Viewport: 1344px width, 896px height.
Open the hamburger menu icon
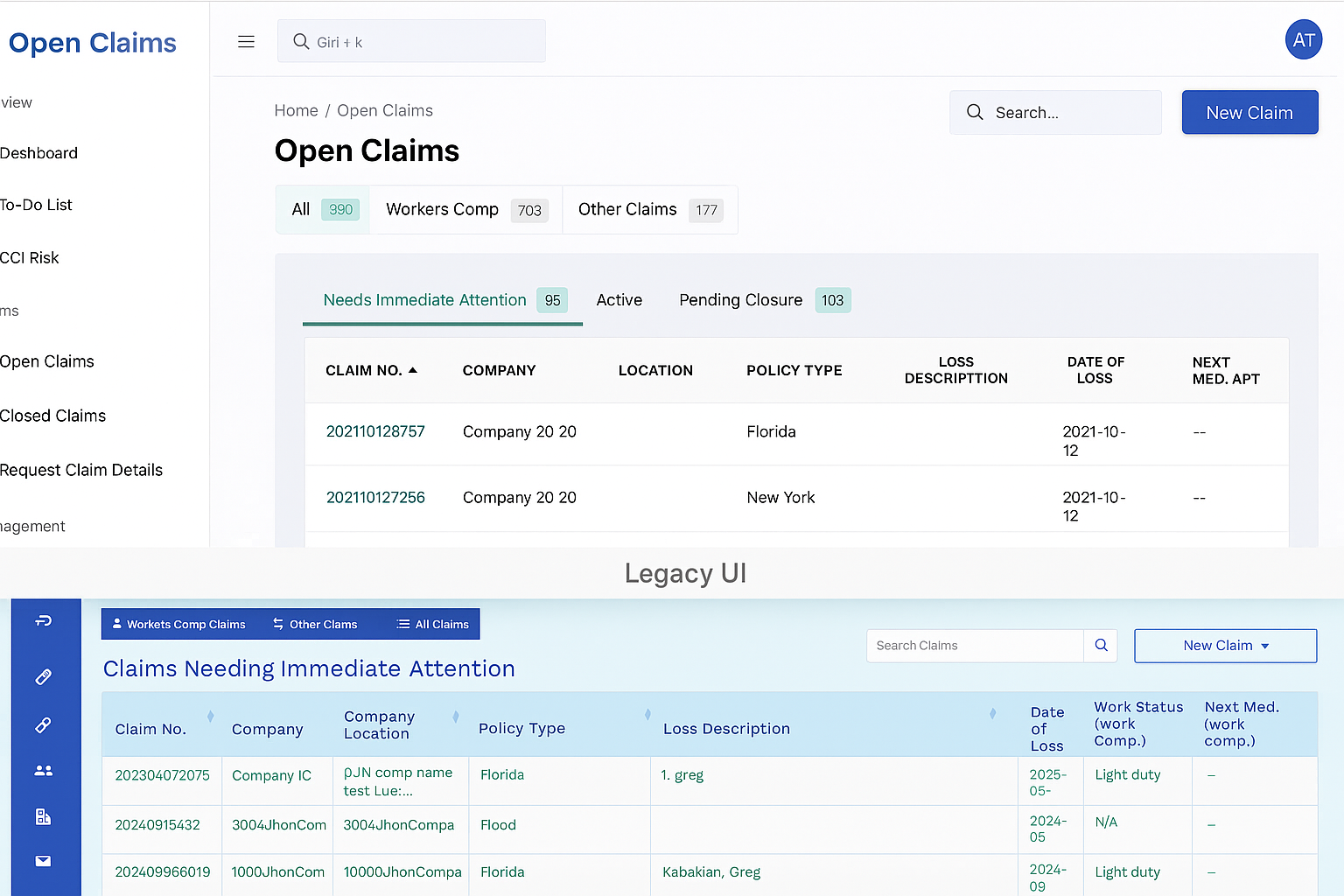(x=246, y=41)
